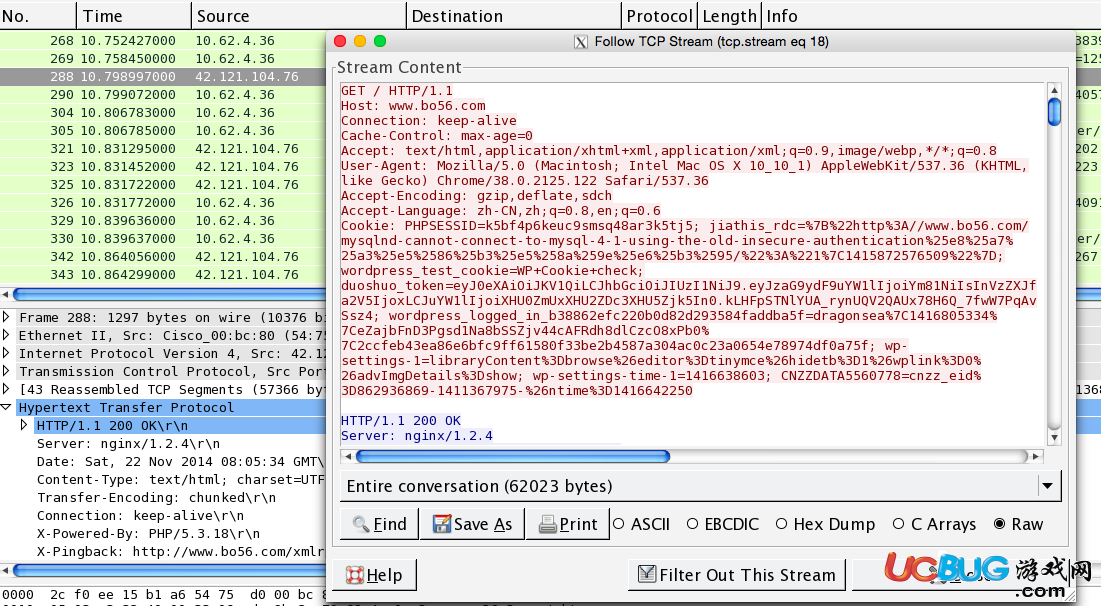Click packet details horizontal scrollbar
Image resolution: width=1101 pixels, height=606 pixels.
(x=169, y=569)
